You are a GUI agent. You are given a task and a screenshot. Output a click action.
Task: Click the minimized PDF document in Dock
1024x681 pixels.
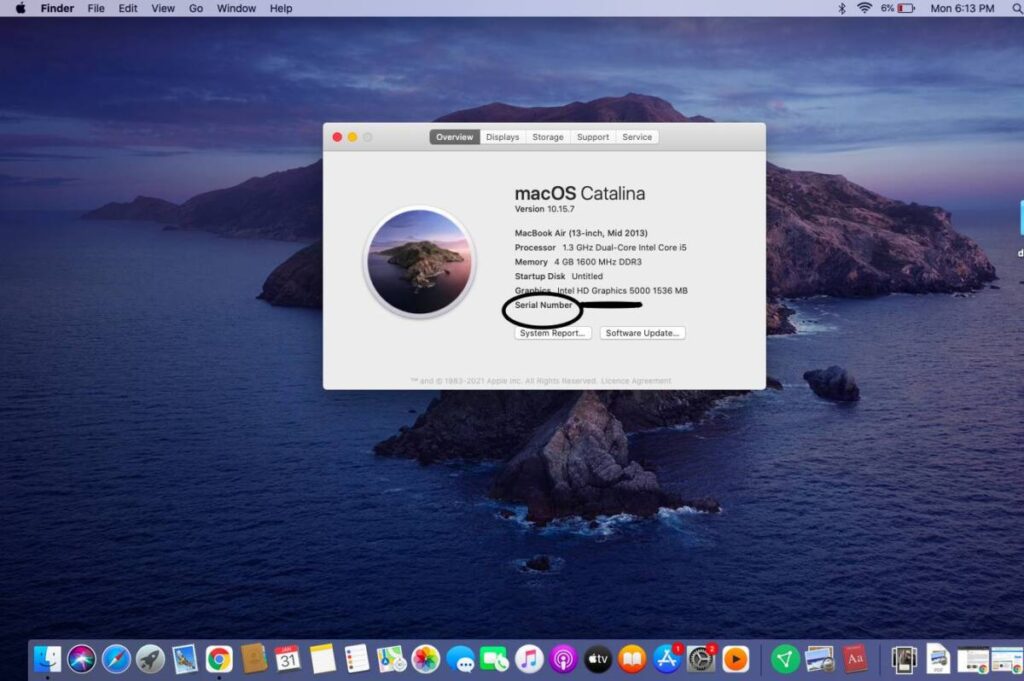click(937, 659)
